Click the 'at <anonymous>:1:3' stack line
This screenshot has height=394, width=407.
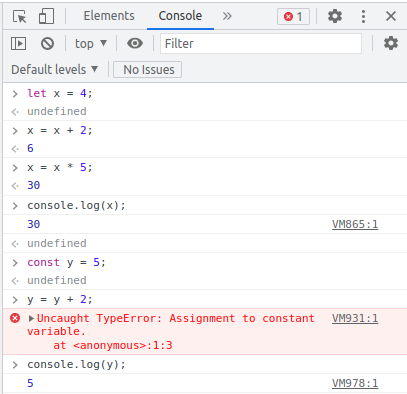(x=113, y=345)
